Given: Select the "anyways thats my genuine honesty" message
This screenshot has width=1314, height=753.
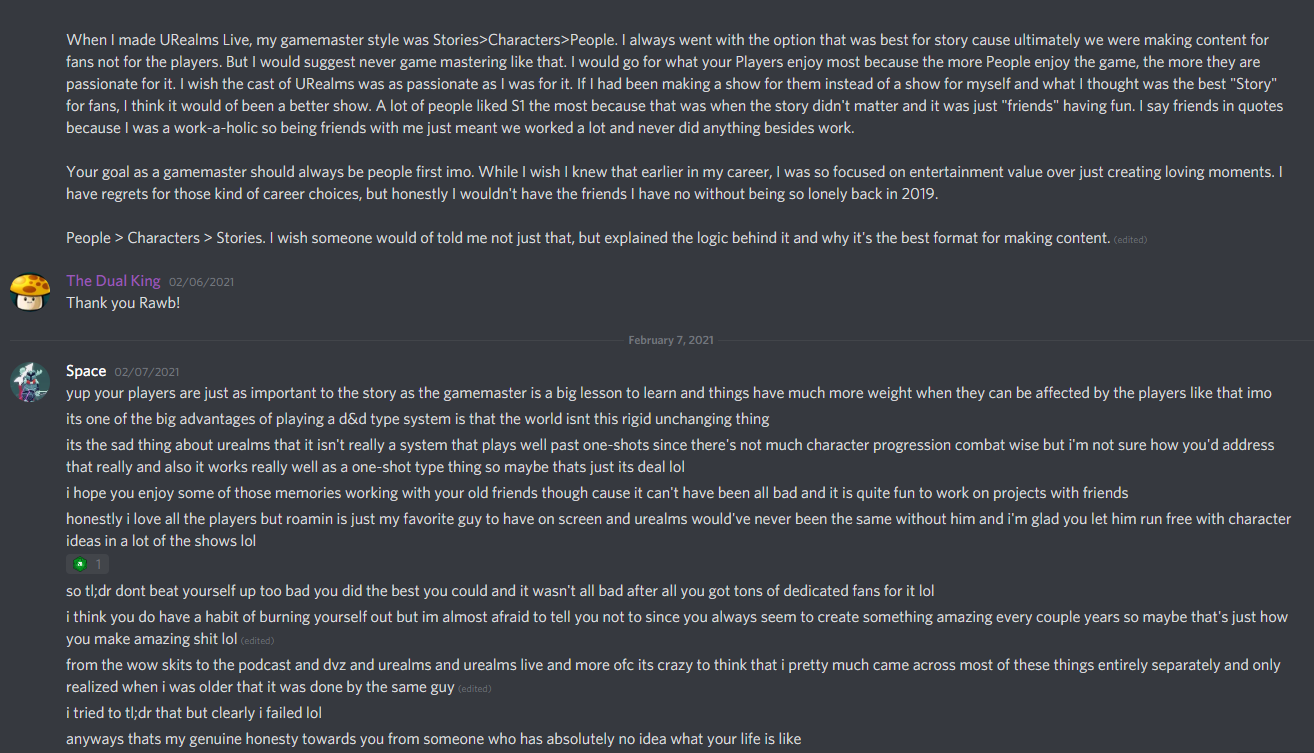Looking at the screenshot, I should (434, 739).
